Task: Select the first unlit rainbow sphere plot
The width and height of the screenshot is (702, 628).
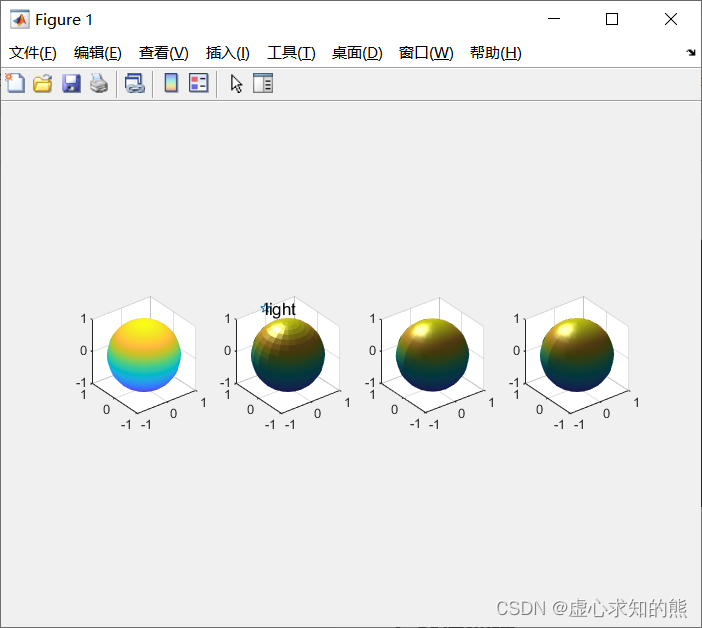Action: tap(144, 355)
